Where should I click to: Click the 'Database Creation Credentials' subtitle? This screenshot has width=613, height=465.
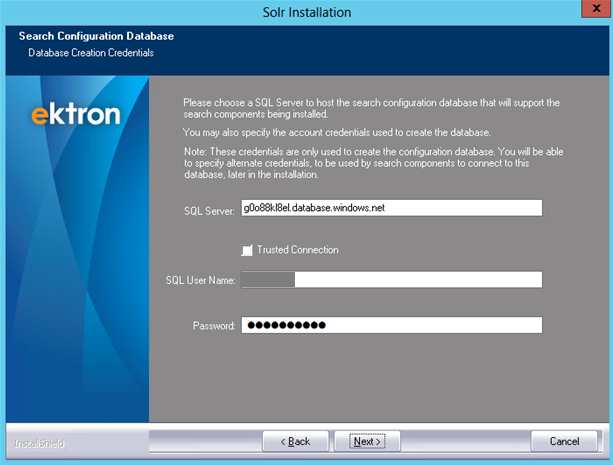91,53
